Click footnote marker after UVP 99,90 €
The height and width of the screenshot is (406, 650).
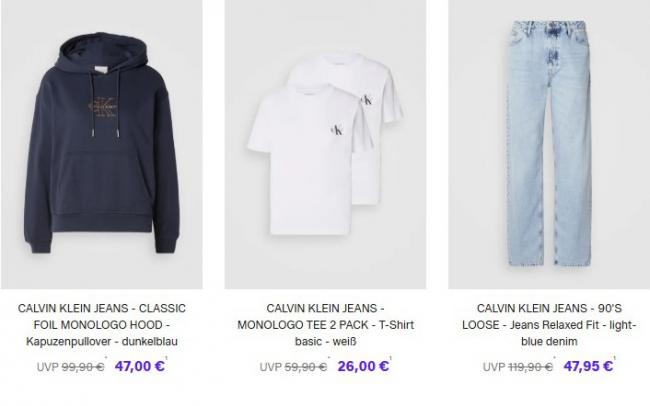(106, 357)
